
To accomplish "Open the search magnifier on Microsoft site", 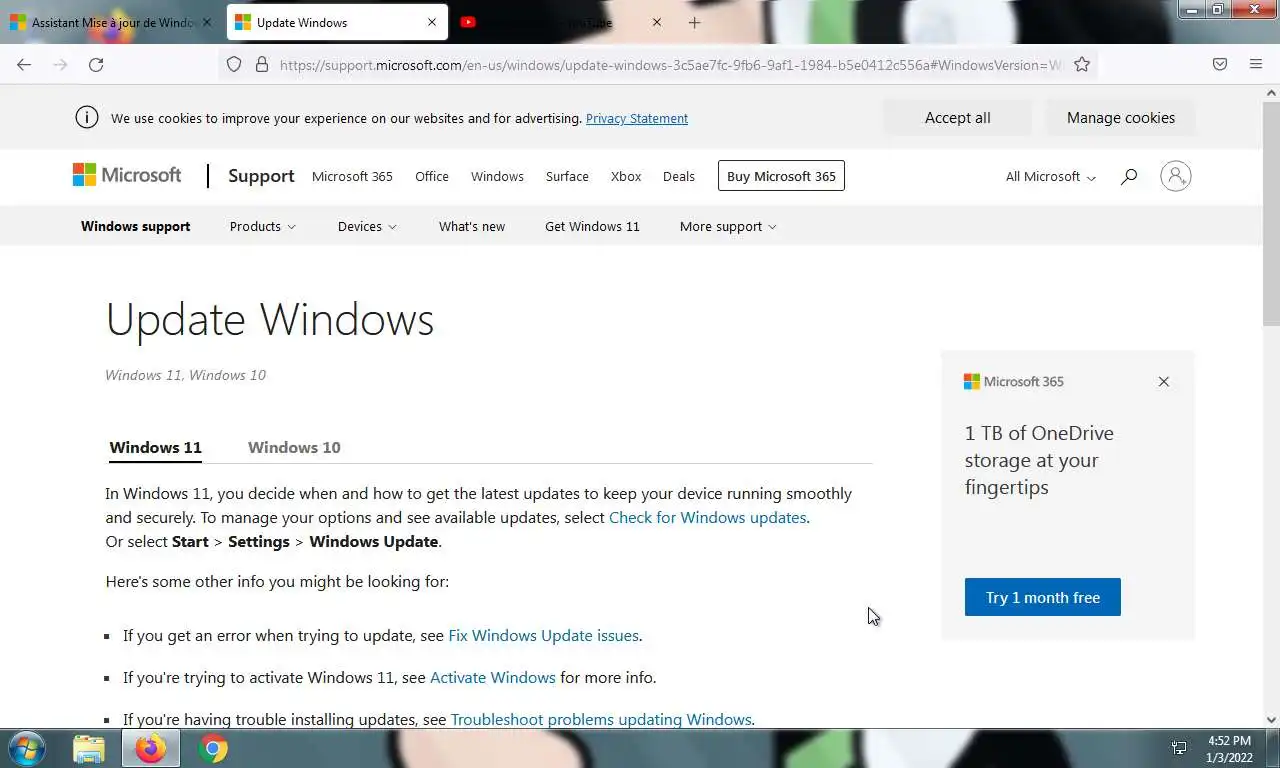I will 1129,177.
